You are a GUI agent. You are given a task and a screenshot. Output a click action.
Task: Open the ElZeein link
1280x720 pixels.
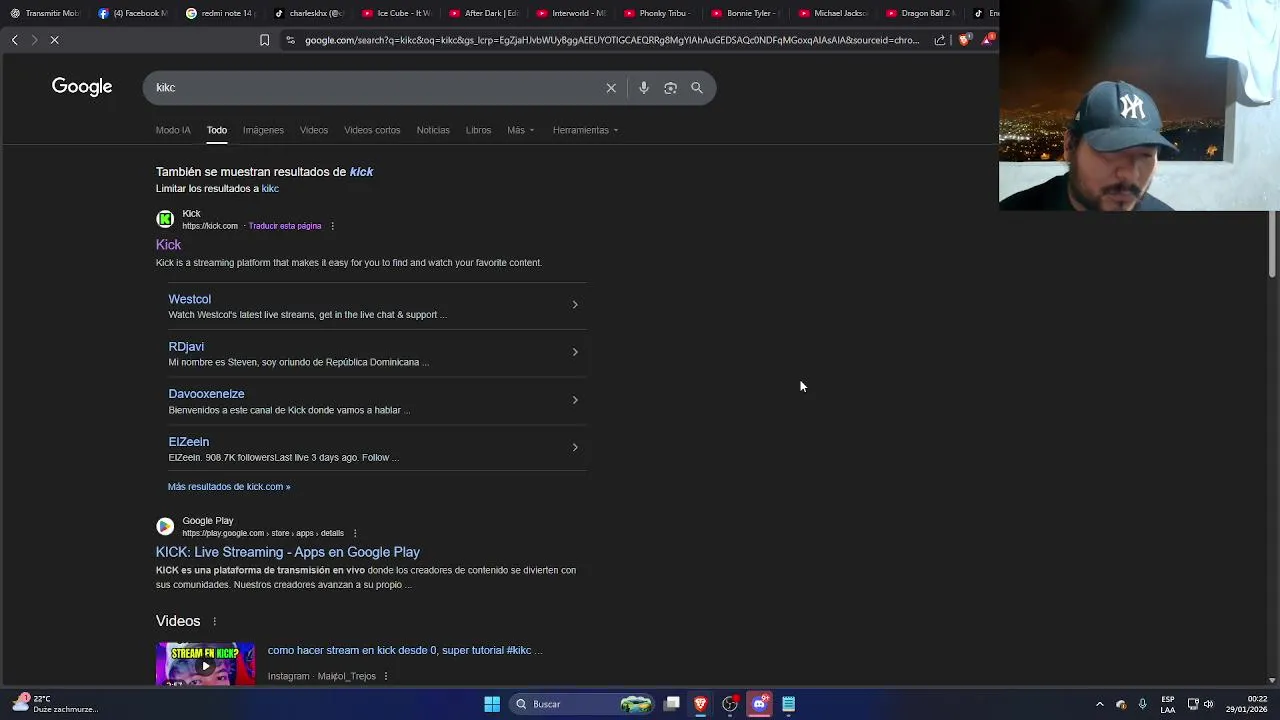tap(188, 441)
